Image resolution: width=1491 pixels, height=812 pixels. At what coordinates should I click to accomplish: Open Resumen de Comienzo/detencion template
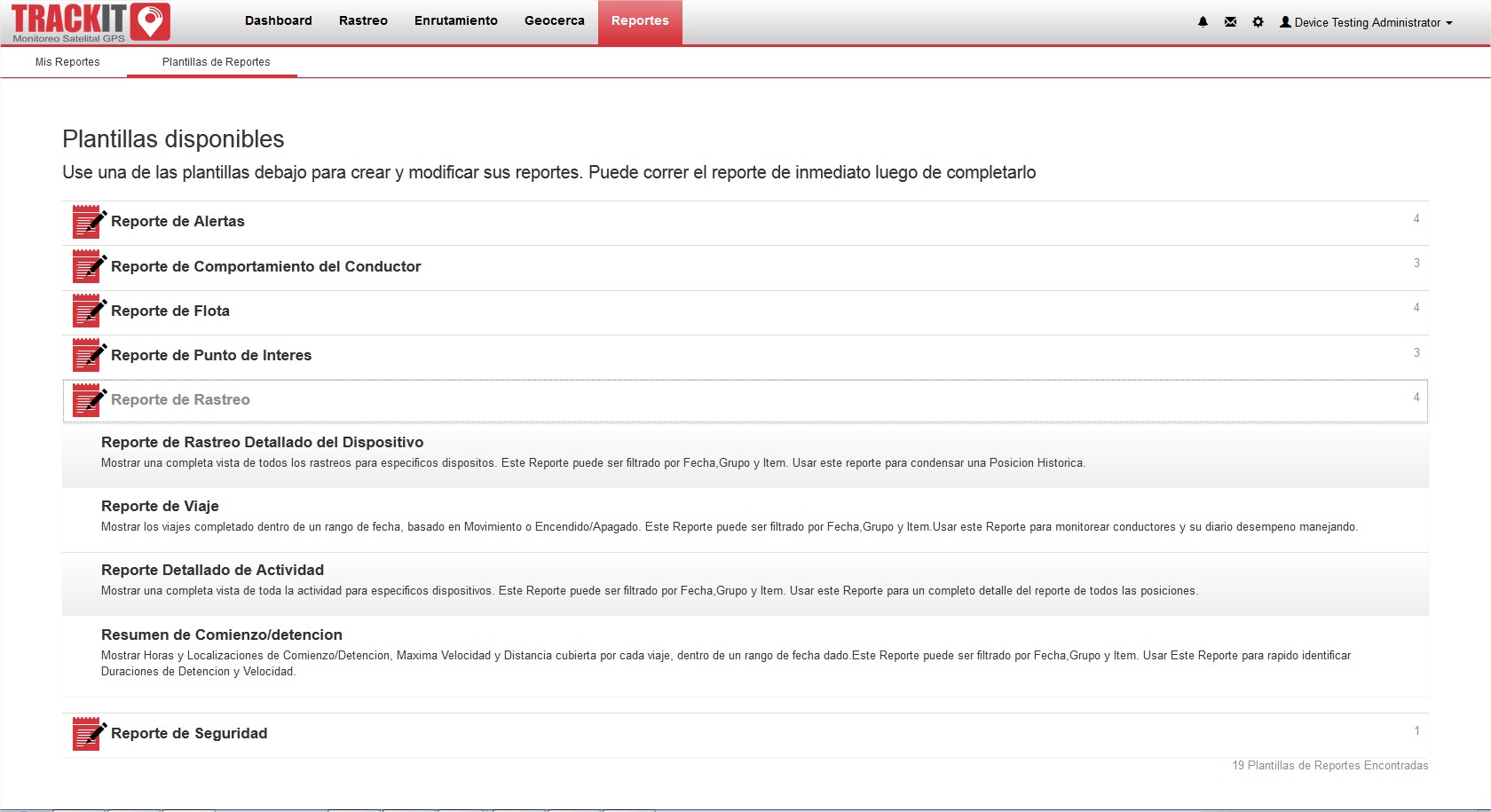[x=221, y=635]
